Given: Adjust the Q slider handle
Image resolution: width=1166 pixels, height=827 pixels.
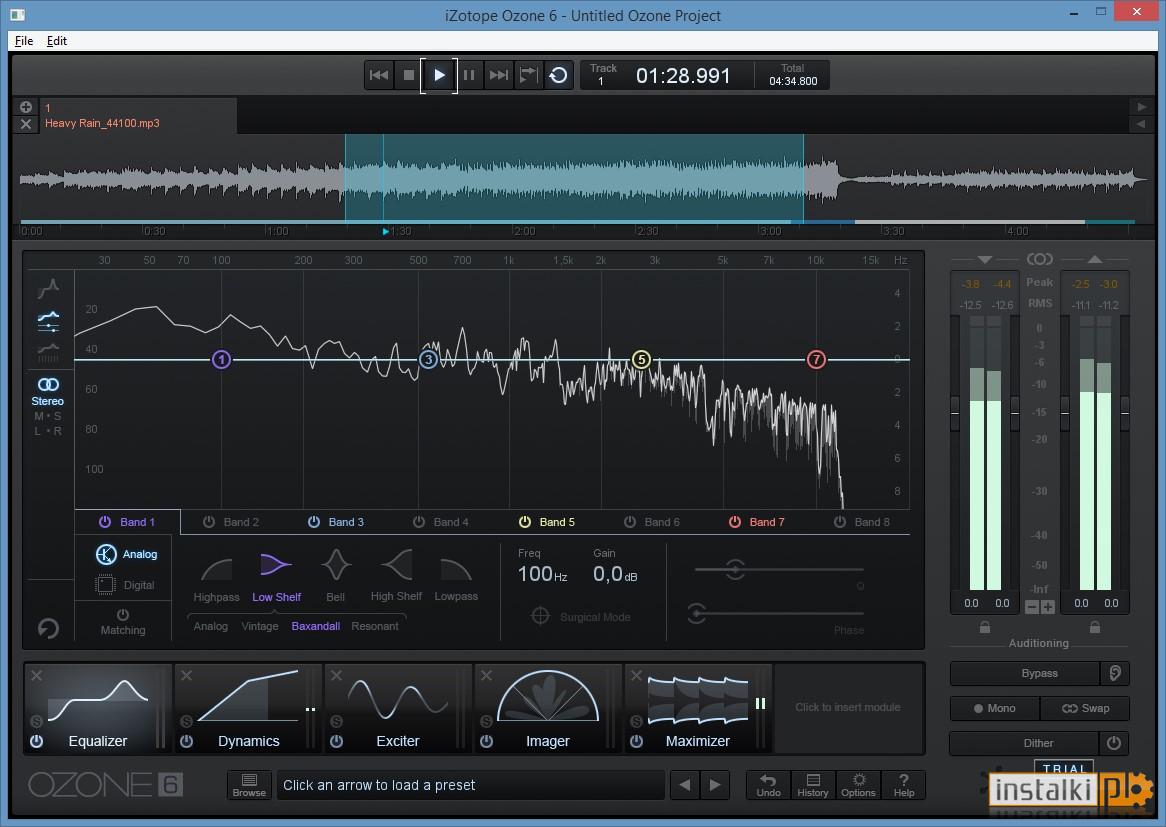Looking at the screenshot, I should [x=735, y=570].
